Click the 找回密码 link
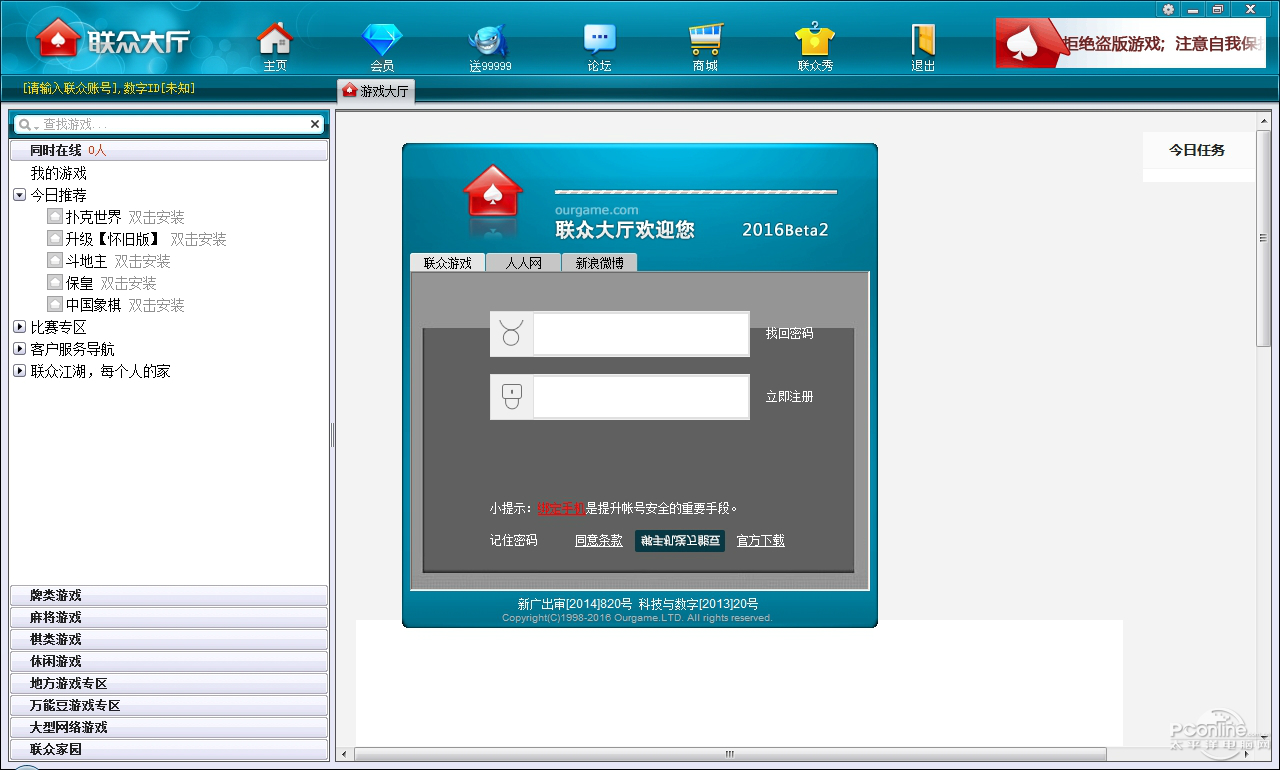The width and height of the screenshot is (1280, 770). pos(789,334)
